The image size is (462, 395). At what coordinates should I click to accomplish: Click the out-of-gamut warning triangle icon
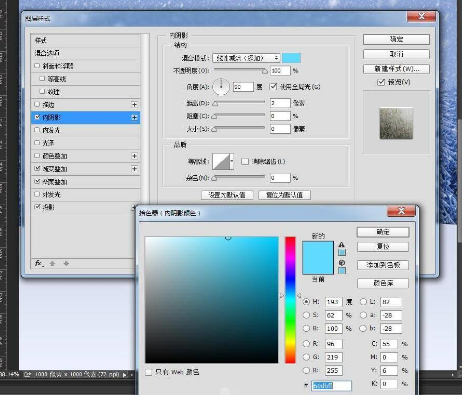coord(342,245)
